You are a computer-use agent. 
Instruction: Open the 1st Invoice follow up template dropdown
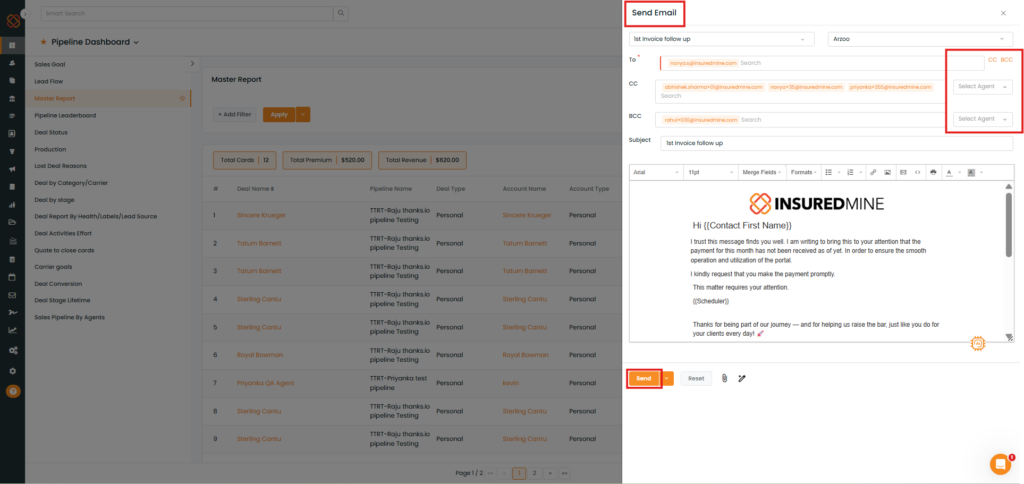(721, 39)
